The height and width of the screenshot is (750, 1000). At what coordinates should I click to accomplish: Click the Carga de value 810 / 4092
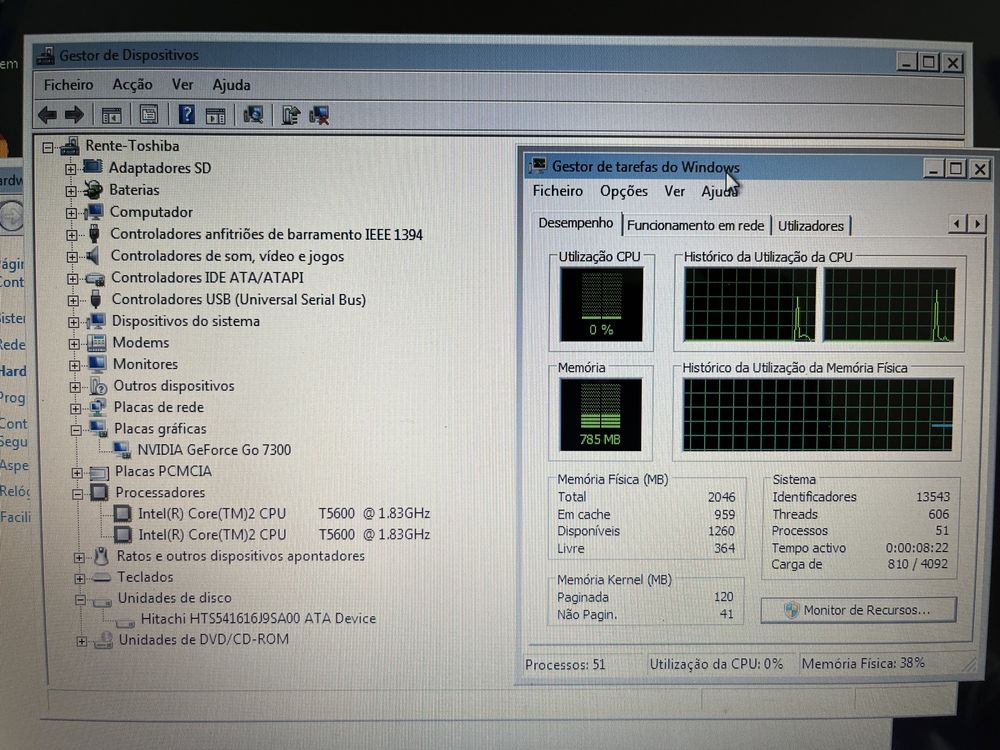click(x=917, y=564)
